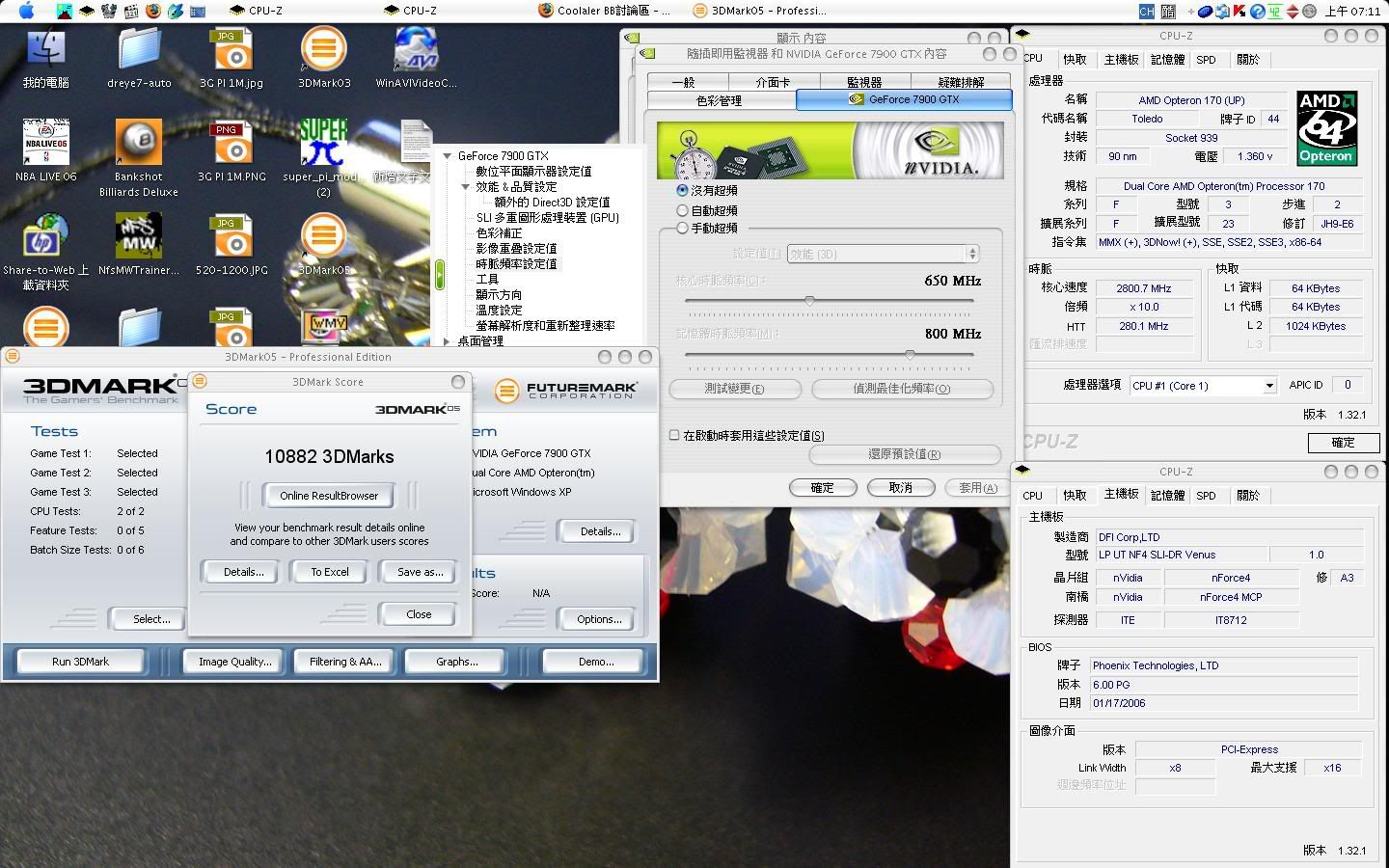The height and width of the screenshot is (868, 1389).
Task: Select 溫度設定 in the tree
Action: point(499,311)
